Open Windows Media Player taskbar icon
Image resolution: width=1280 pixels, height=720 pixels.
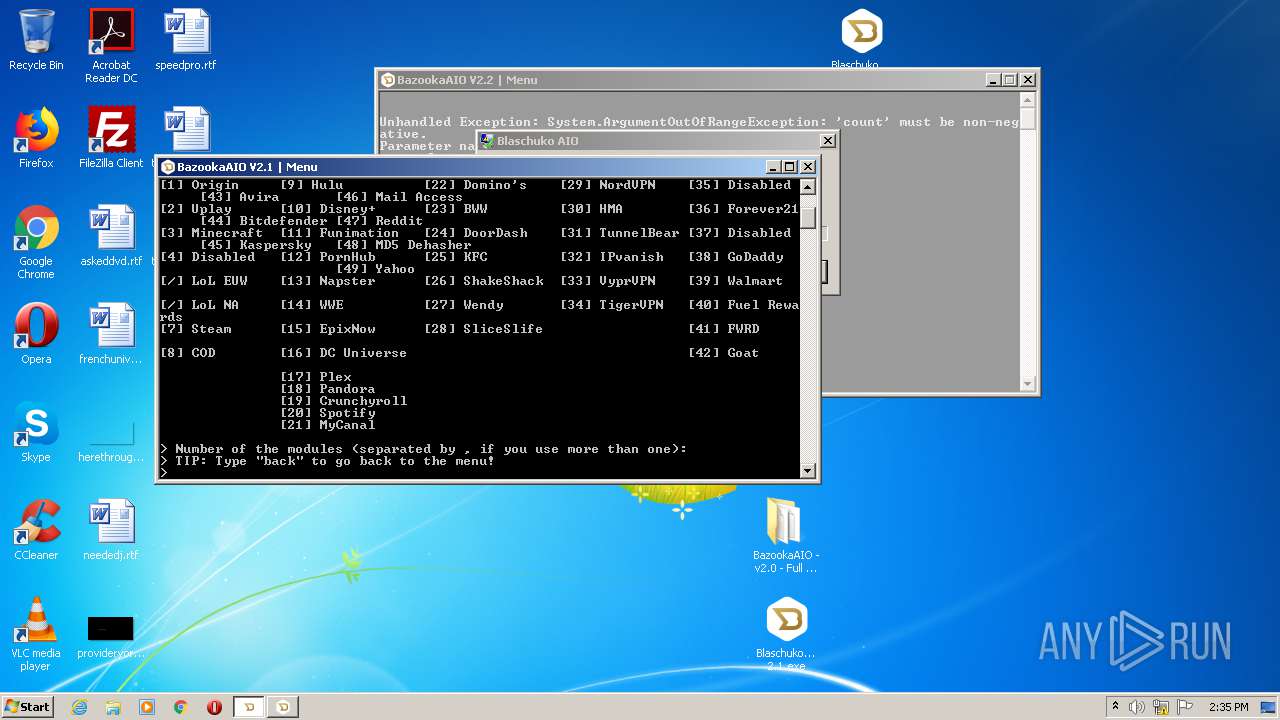coord(147,707)
